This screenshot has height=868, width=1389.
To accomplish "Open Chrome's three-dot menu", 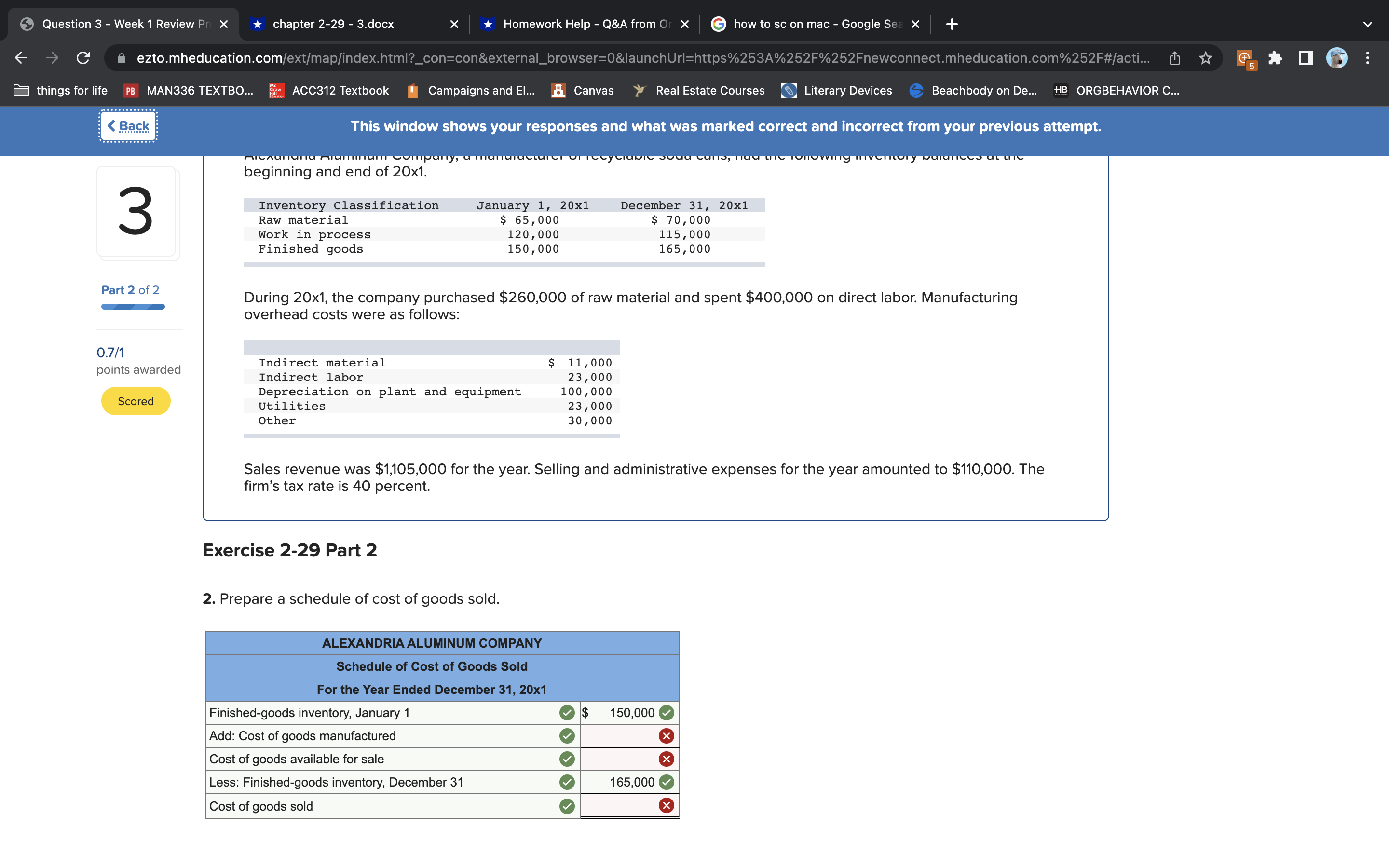I will pyautogui.click(x=1368, y=58).
